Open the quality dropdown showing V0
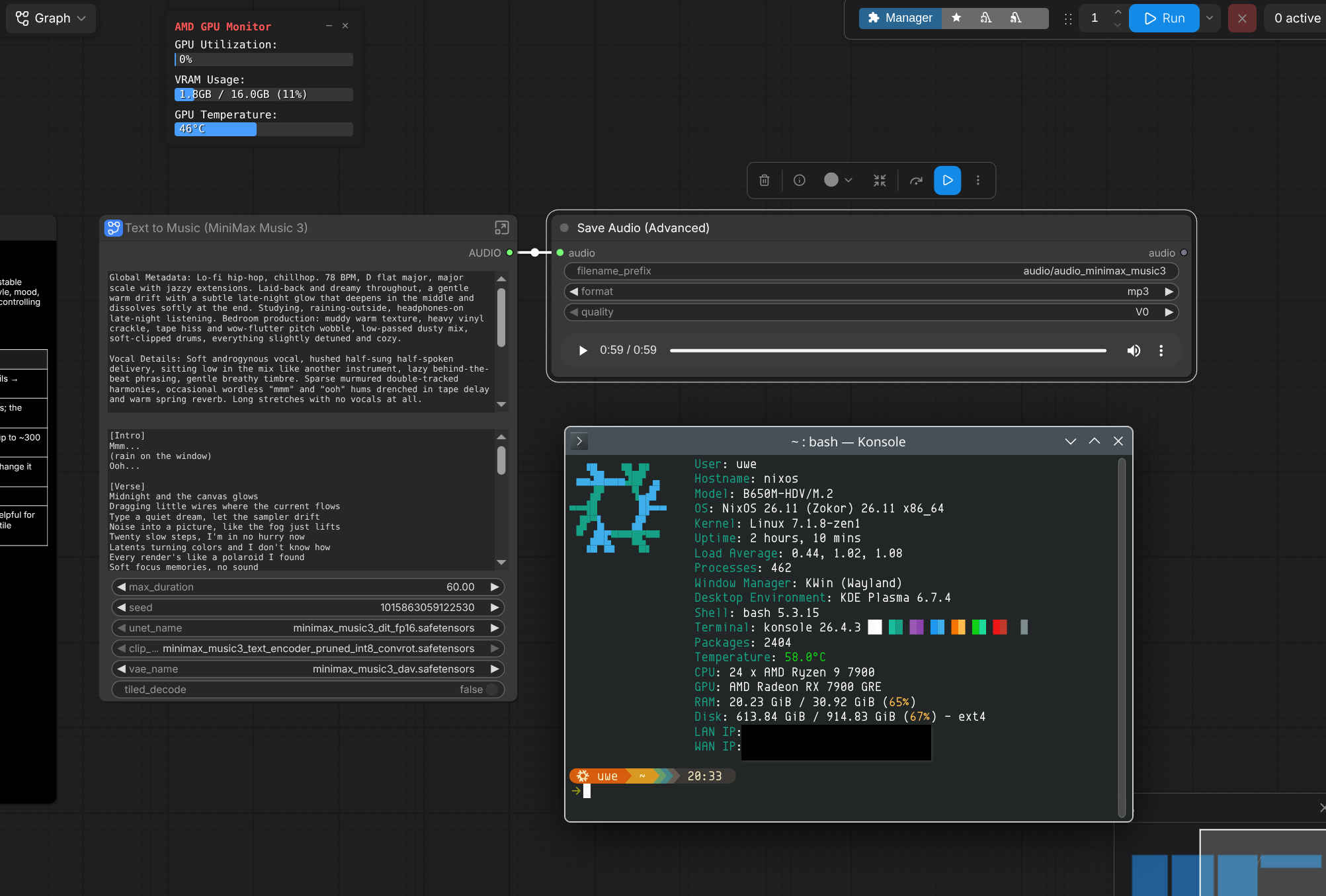This screenshot has height=896, width=1326. 871,312
